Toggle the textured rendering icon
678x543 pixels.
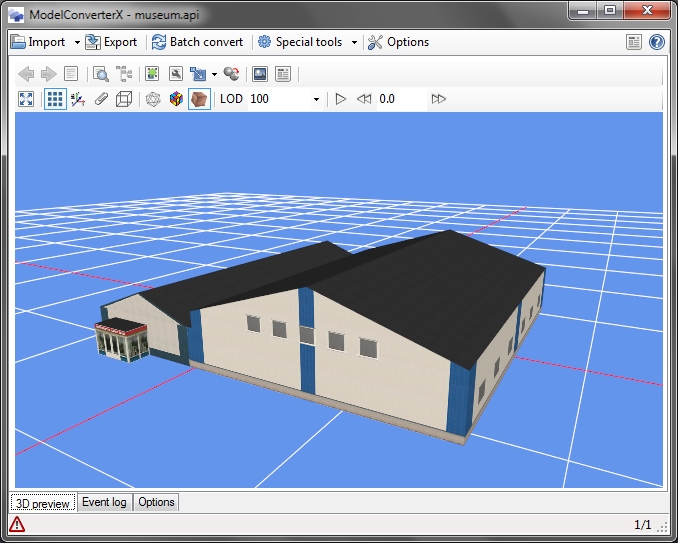[199, 99]
